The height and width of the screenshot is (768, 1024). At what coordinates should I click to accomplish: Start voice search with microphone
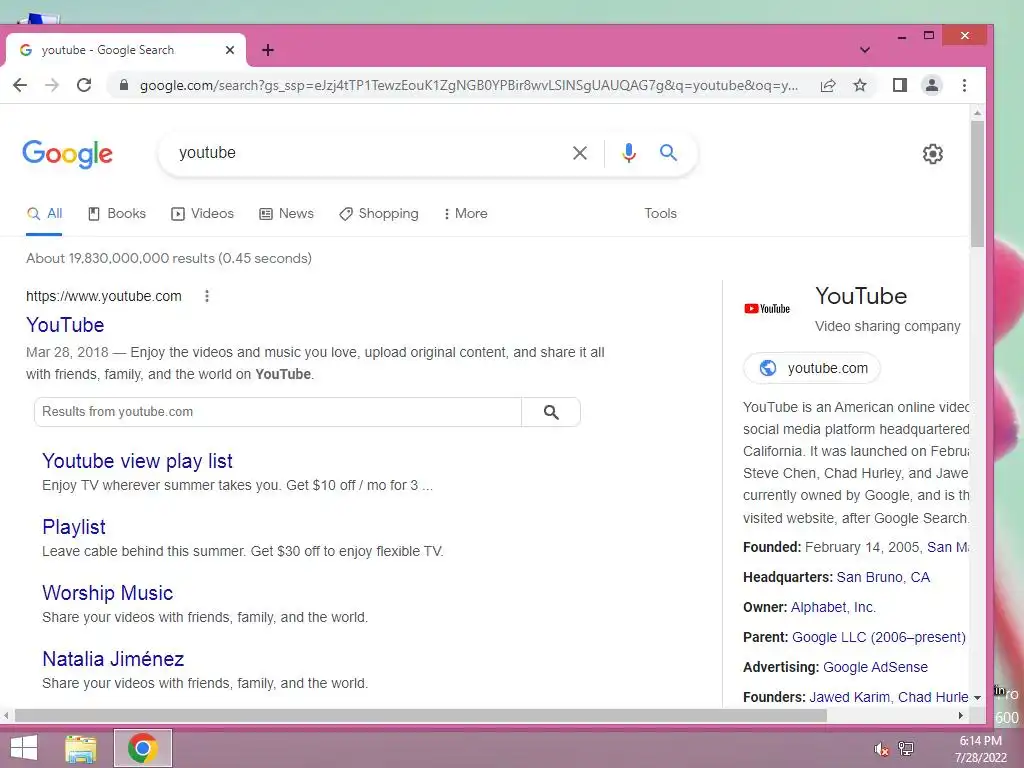(629, 153)
